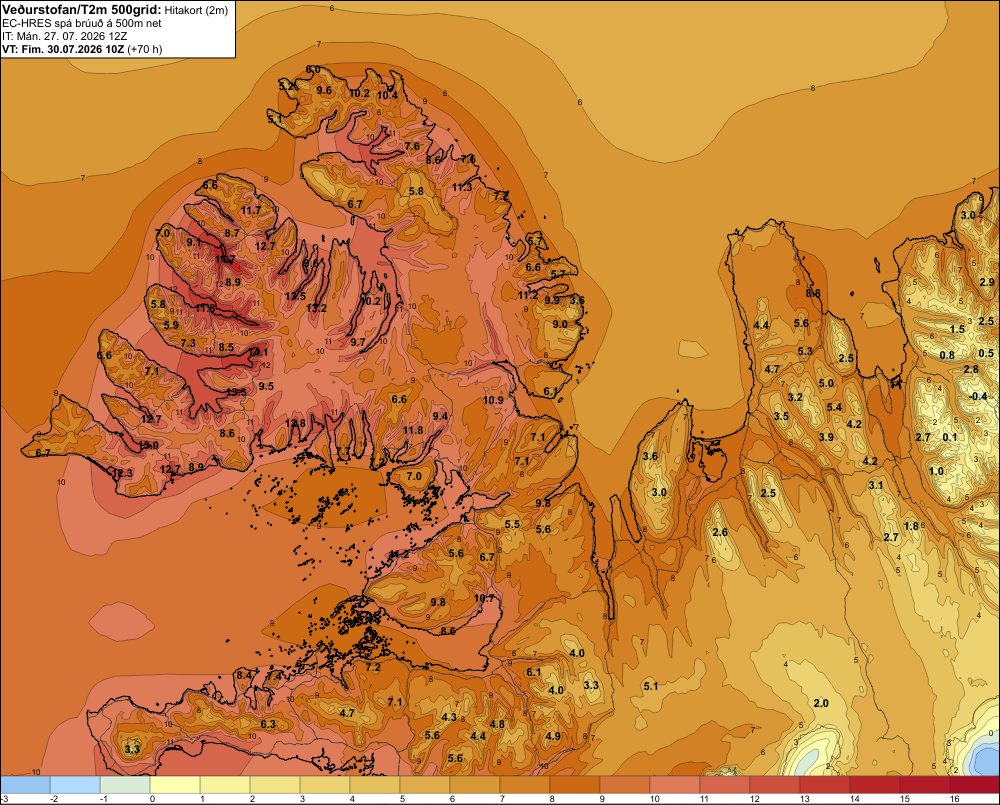The image size is (1000, 805).
Task: Pick the pale green -1 to 0 legend swatch
Action: pos(125,784)
